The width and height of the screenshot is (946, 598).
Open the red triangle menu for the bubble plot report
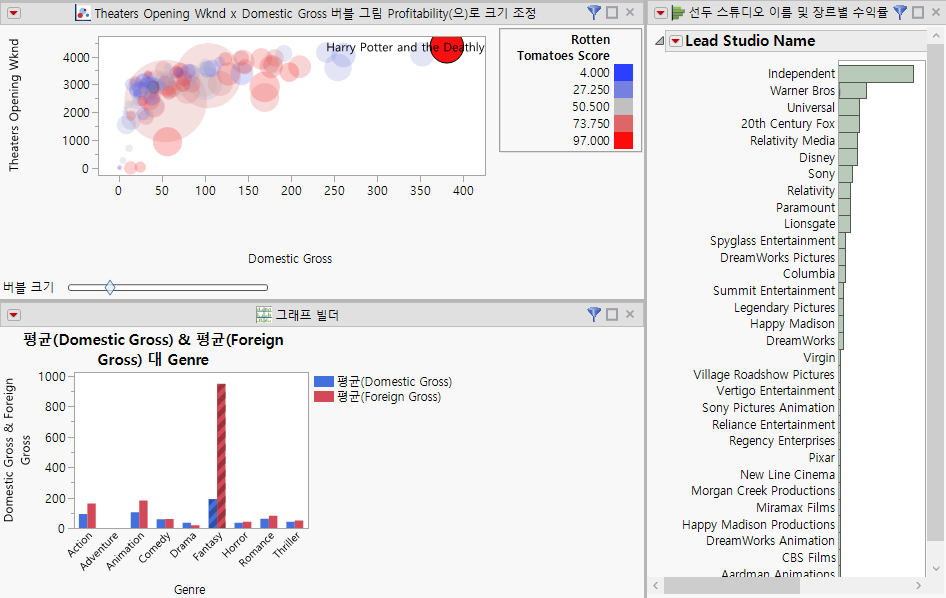click(12, 13)
